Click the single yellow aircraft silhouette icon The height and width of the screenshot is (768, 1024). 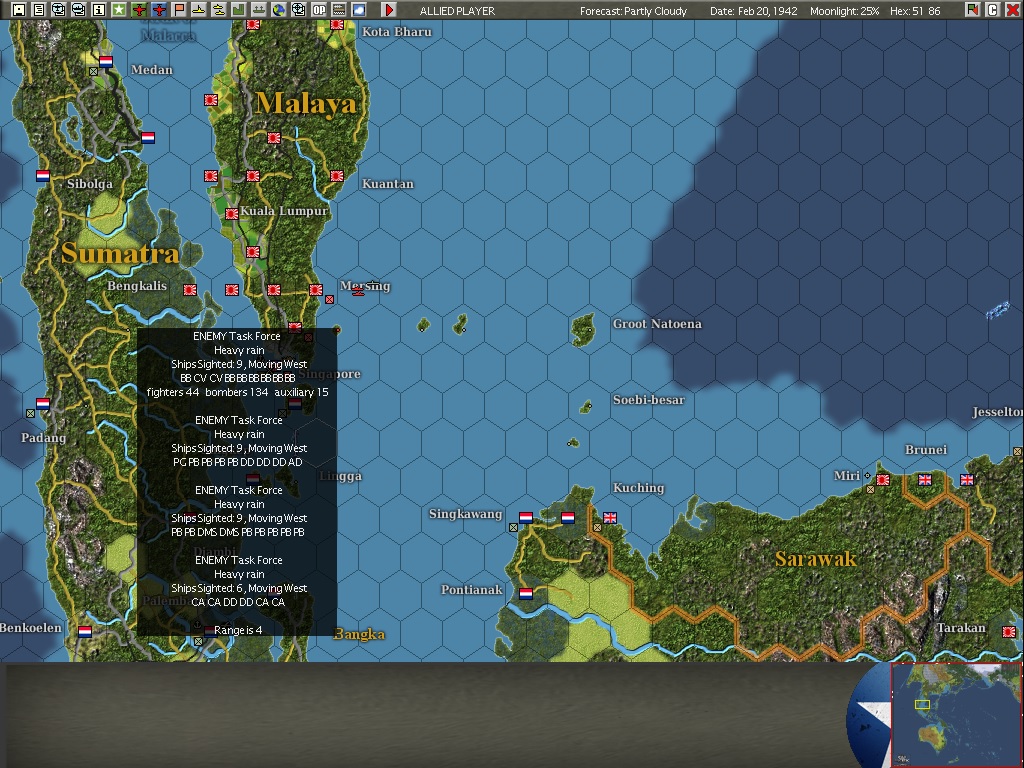click(x=199, y=10)
